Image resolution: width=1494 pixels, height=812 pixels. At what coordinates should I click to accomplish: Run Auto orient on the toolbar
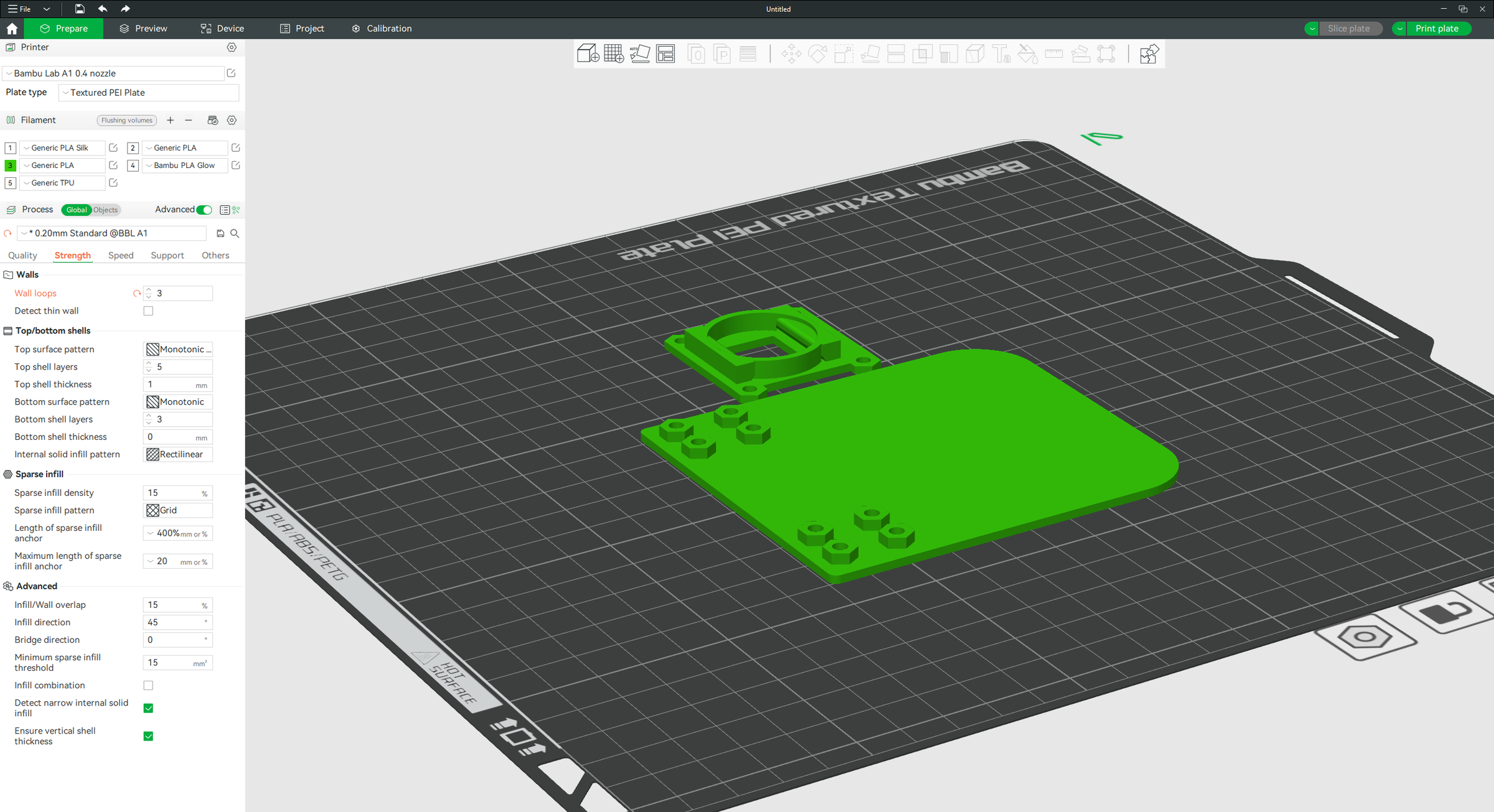(639, 54)
